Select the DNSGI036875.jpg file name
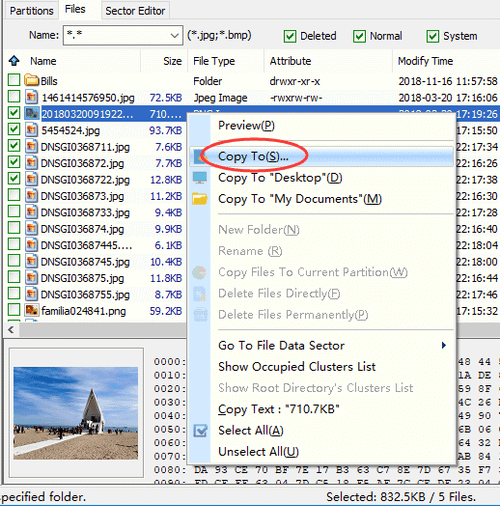The image size is (500, 506). tap(82, 278)
